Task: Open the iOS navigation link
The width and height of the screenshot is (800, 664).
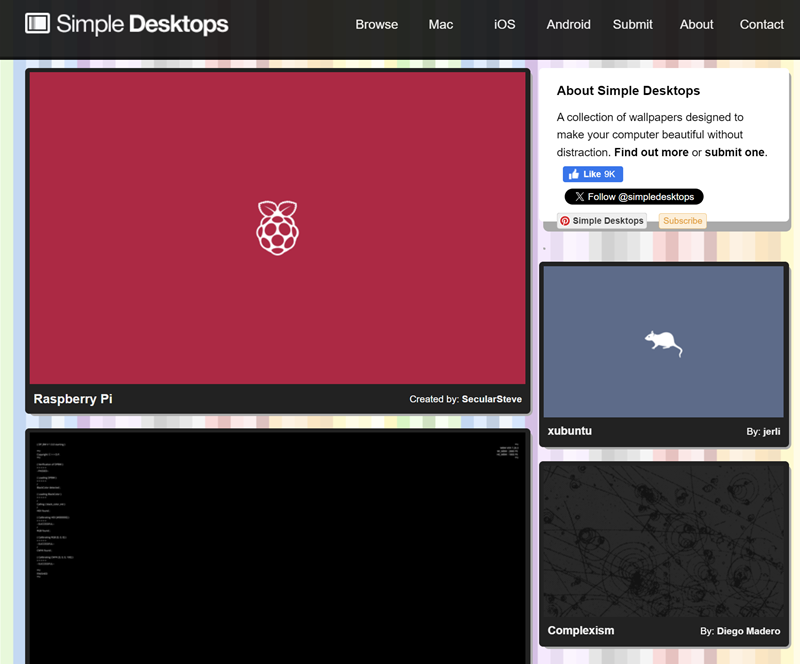Action: 505,24
